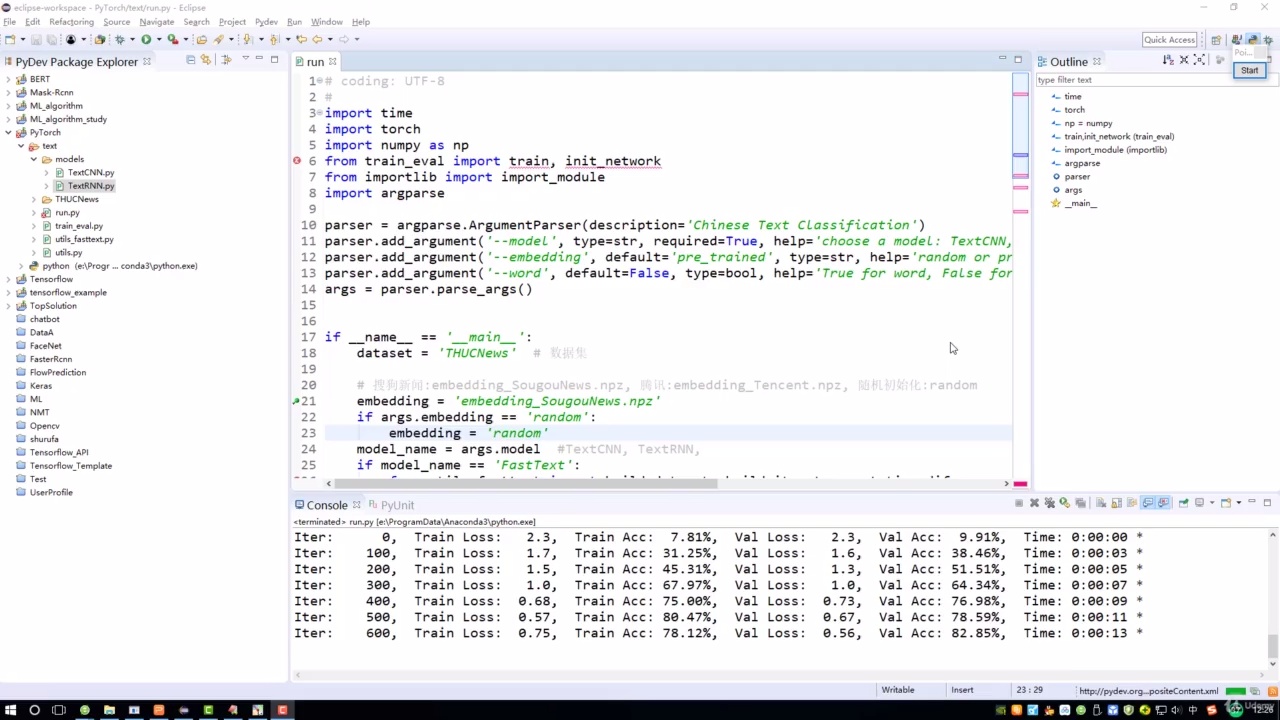The height and width of the screenshot is (720, 1280).
Task: Toggle Show Console When Standard Out Changes
Action: click(x=1148, y=503)
